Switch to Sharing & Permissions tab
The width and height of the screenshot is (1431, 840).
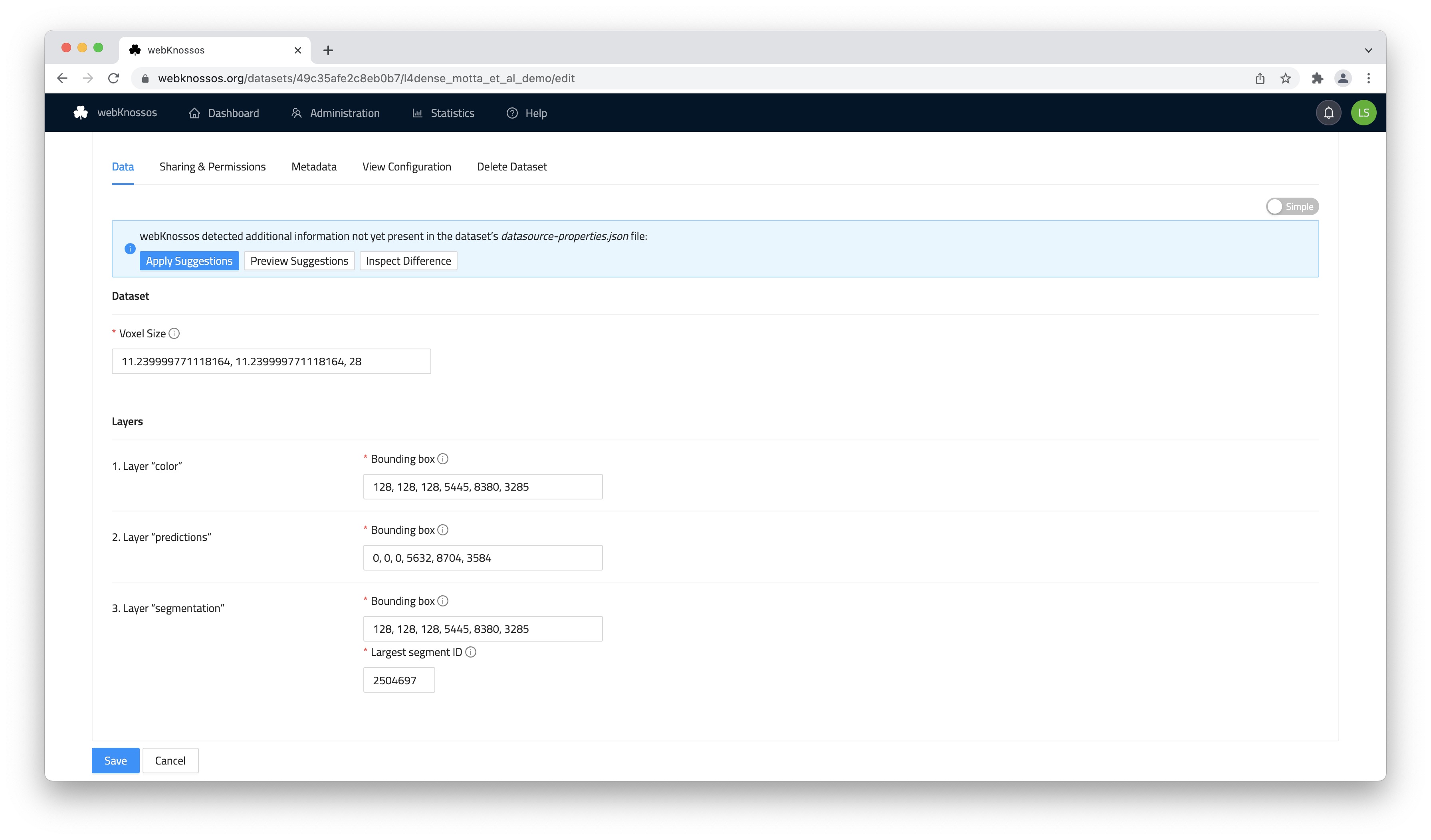212,166
